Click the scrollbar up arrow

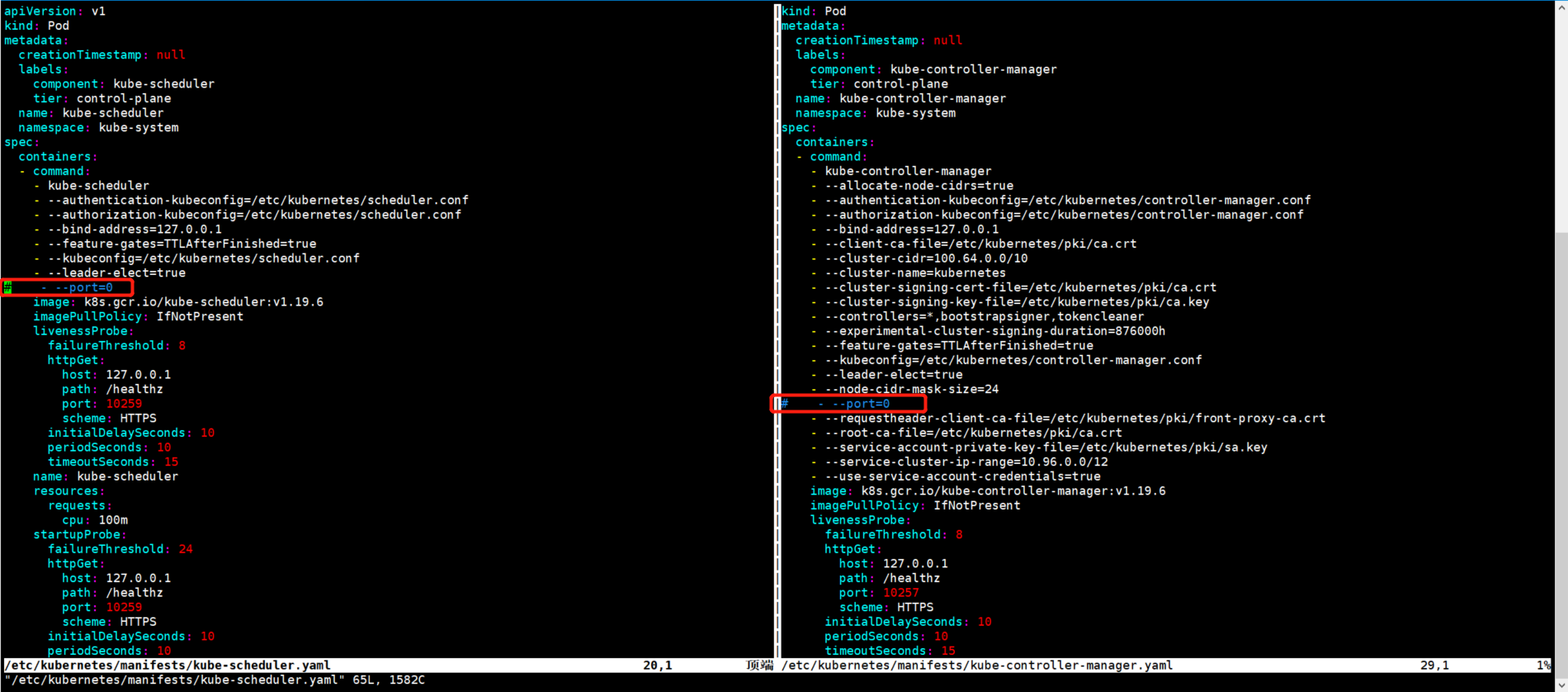1561,7
